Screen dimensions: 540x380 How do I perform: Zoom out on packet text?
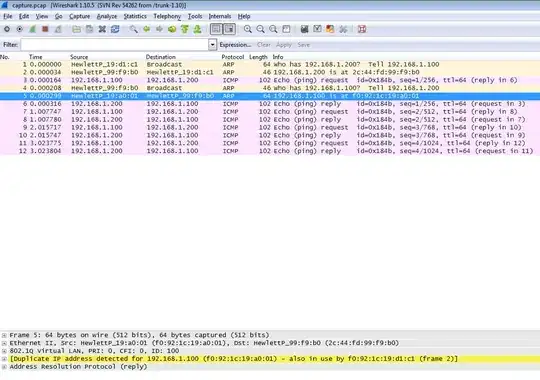pos(260,29)
